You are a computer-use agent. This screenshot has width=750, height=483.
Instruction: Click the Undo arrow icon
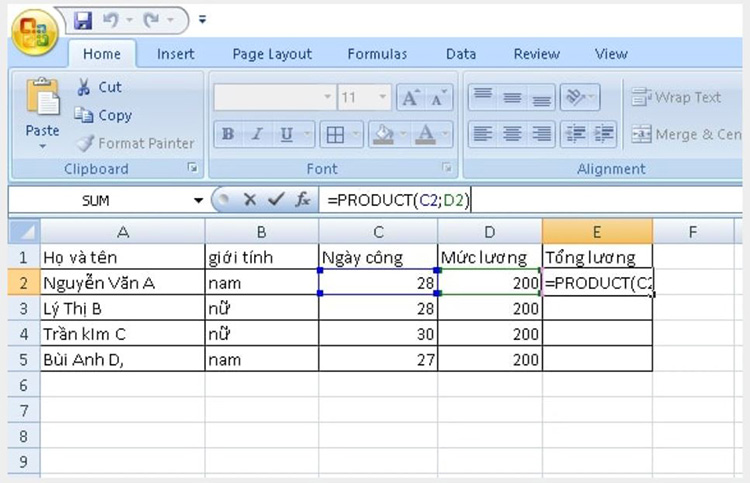point(110,20)
